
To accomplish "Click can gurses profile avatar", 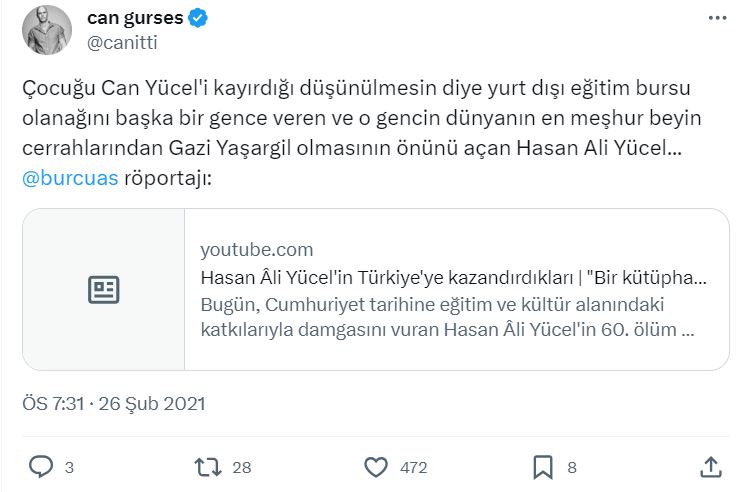I will click(46, 30).
